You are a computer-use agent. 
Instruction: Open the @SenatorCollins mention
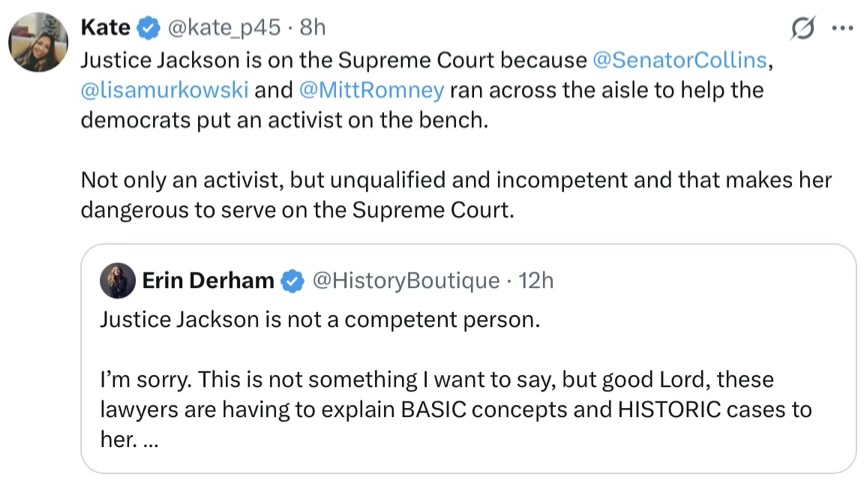(680, 59)
